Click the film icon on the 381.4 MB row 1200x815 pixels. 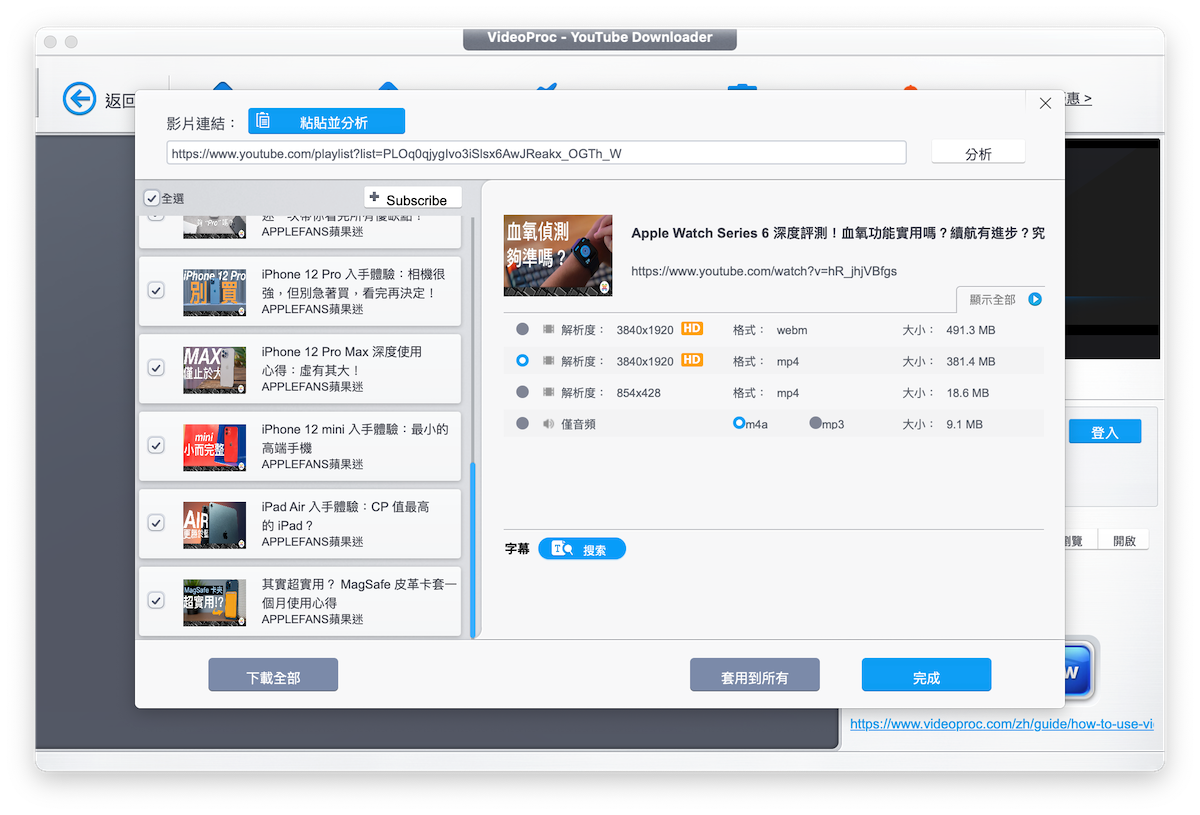pyautogui.click(x=549, y=361)
